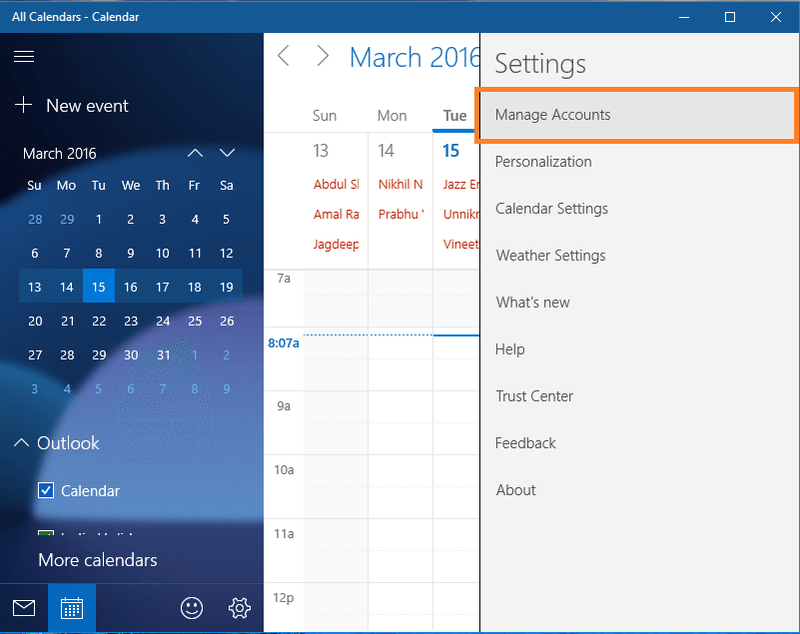This screenshot has width=800, height=634.
Task: Open the Nikhil N event on Monday
Action: (401, 184)
